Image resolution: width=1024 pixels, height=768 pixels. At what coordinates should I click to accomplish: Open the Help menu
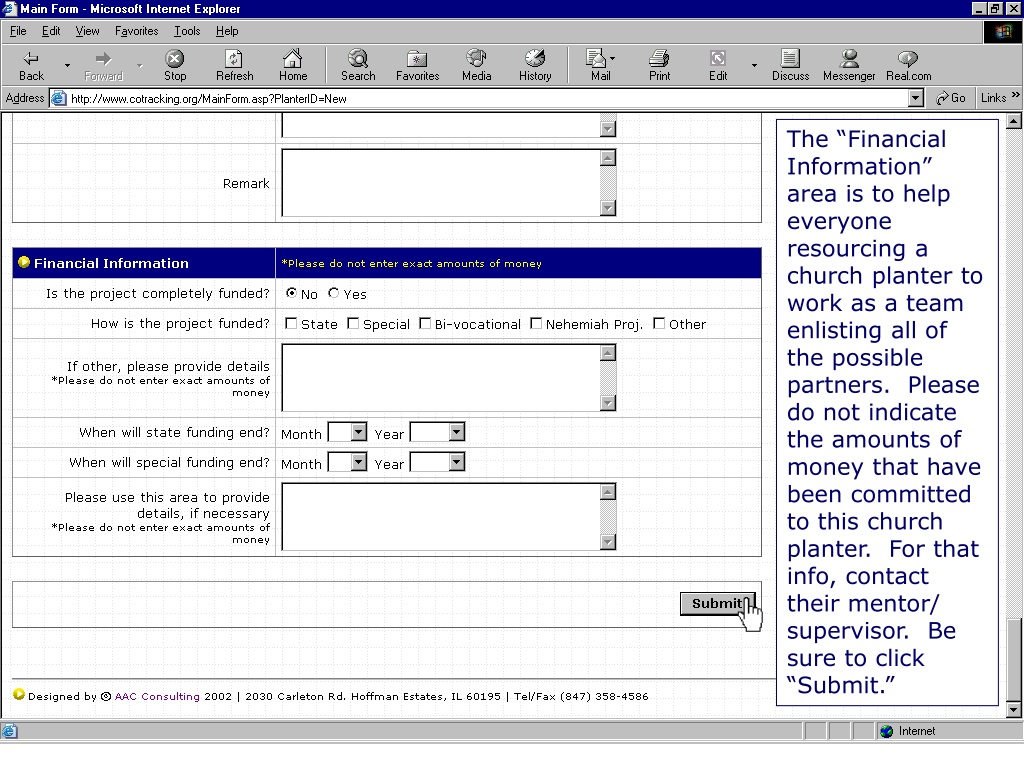(x=227, y=31)
